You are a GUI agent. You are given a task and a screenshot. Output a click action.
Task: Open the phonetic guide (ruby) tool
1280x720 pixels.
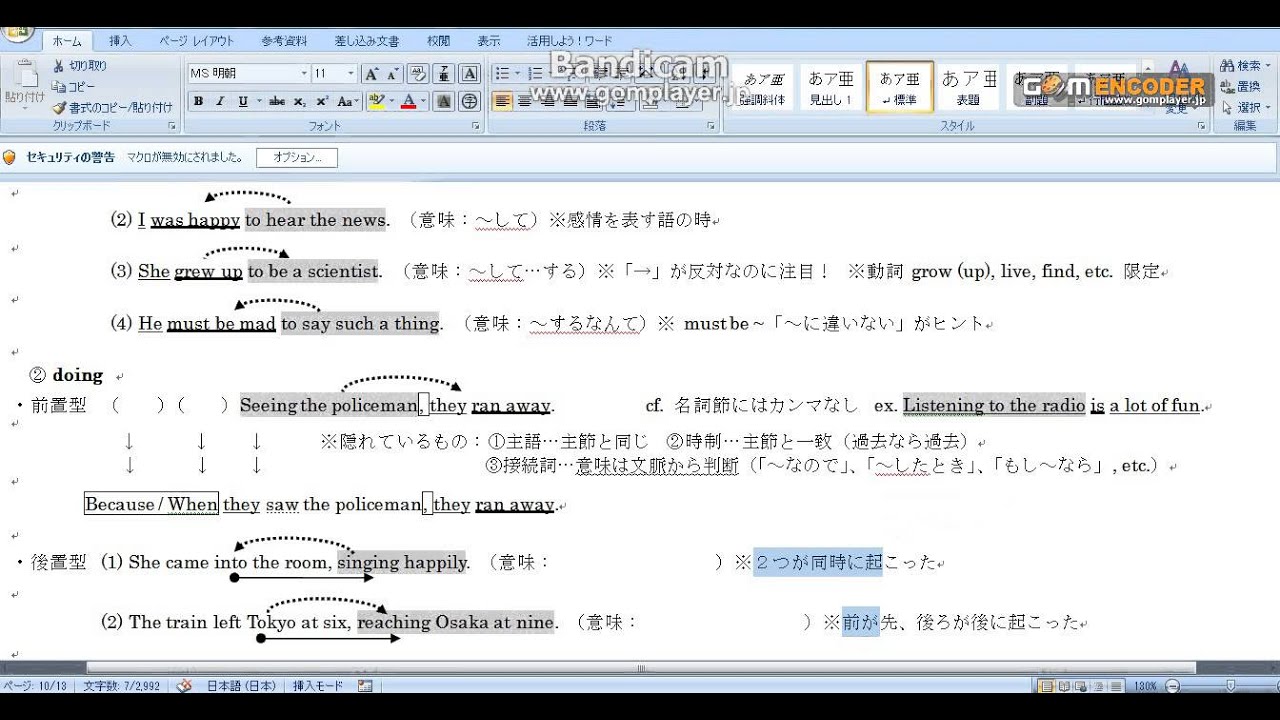pos(444,74)
